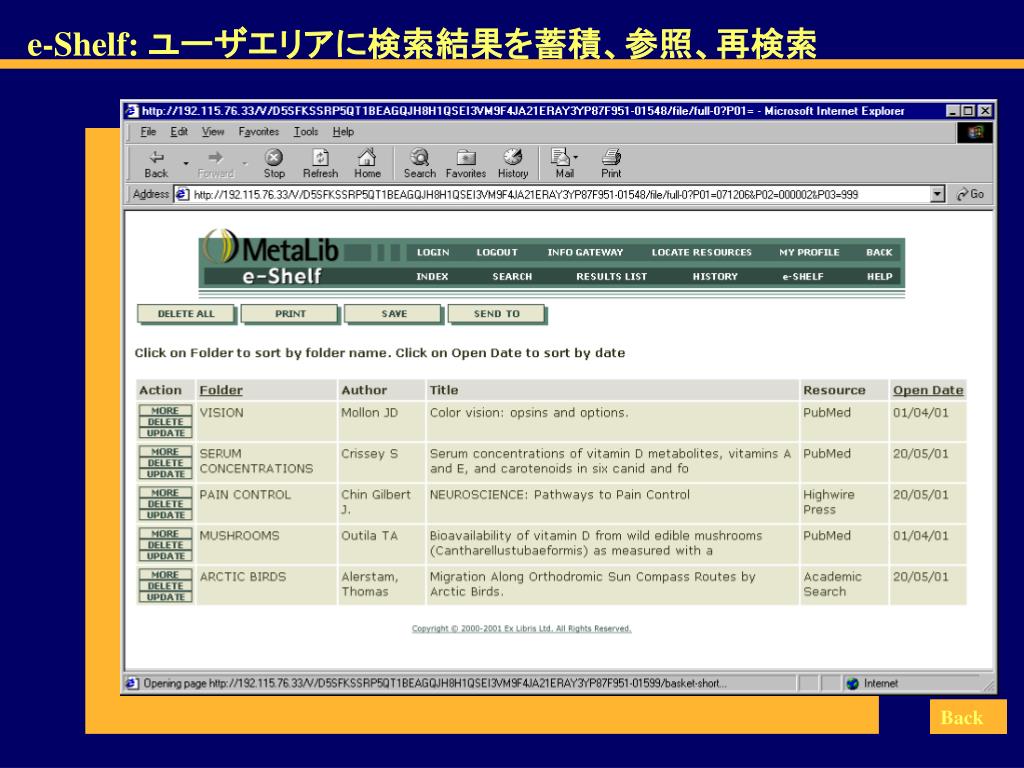Click the page icon in address bar
1024x768 pixels.
pos(183,194)
